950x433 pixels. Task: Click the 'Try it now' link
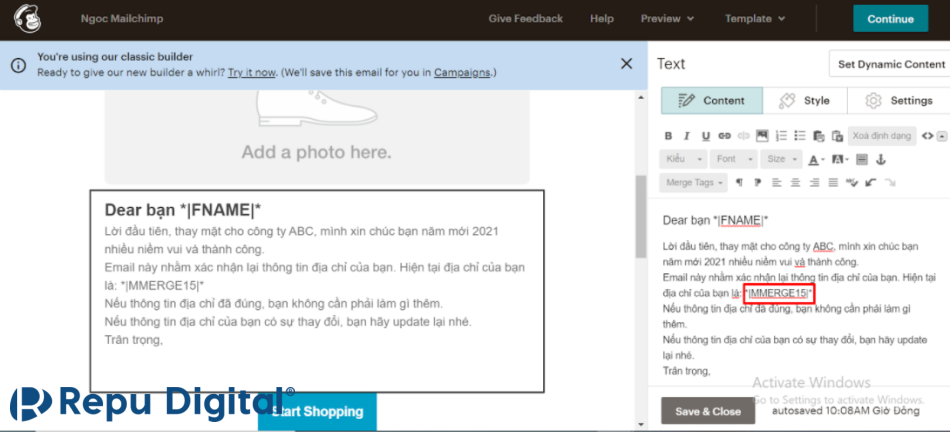click(x=251, y=72)
